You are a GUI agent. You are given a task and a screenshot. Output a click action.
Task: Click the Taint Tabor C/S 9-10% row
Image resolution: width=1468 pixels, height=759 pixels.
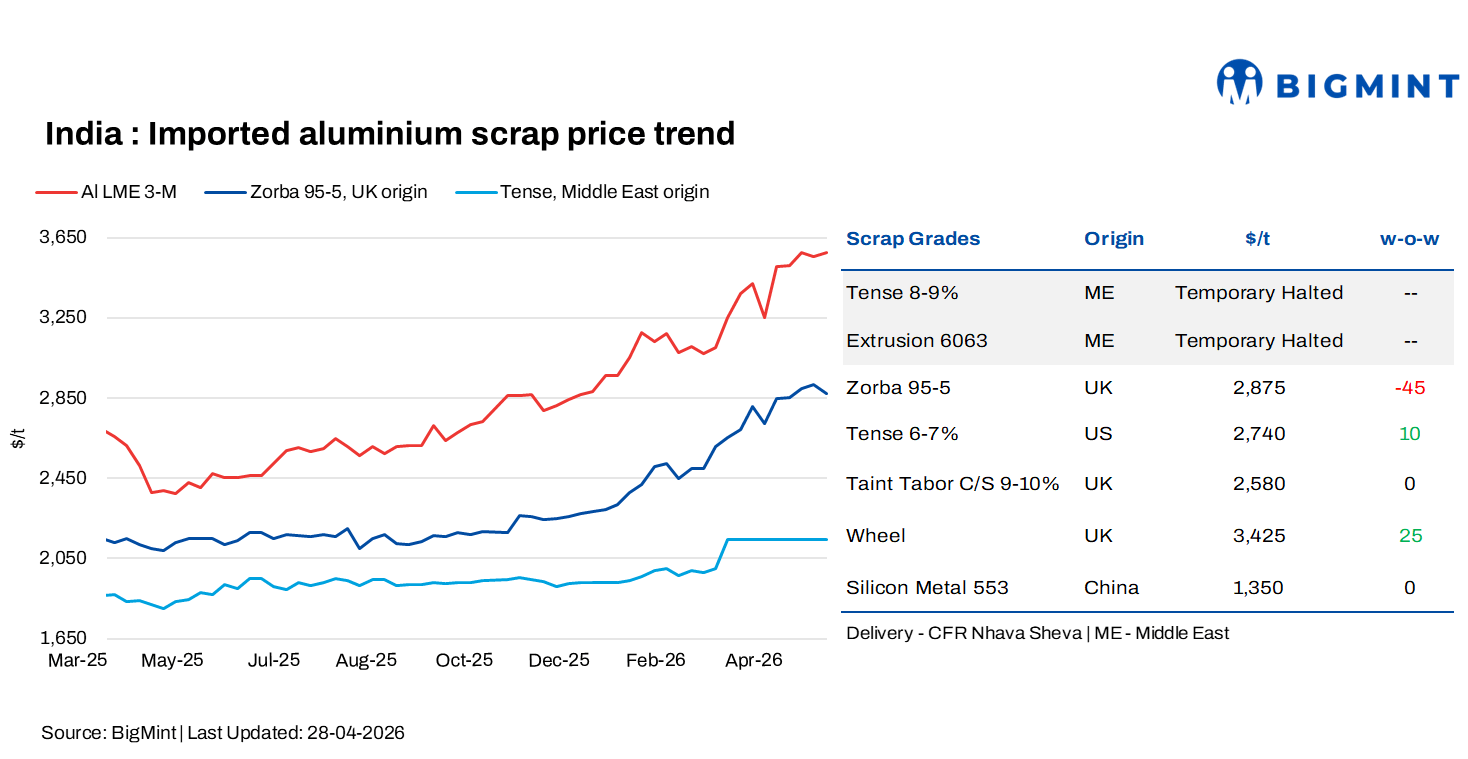coord(952,484)
